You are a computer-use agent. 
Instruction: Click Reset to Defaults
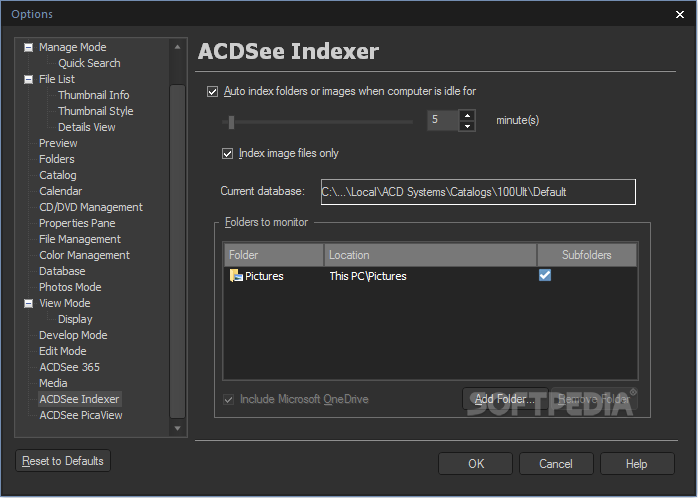(x=63, y=461)
